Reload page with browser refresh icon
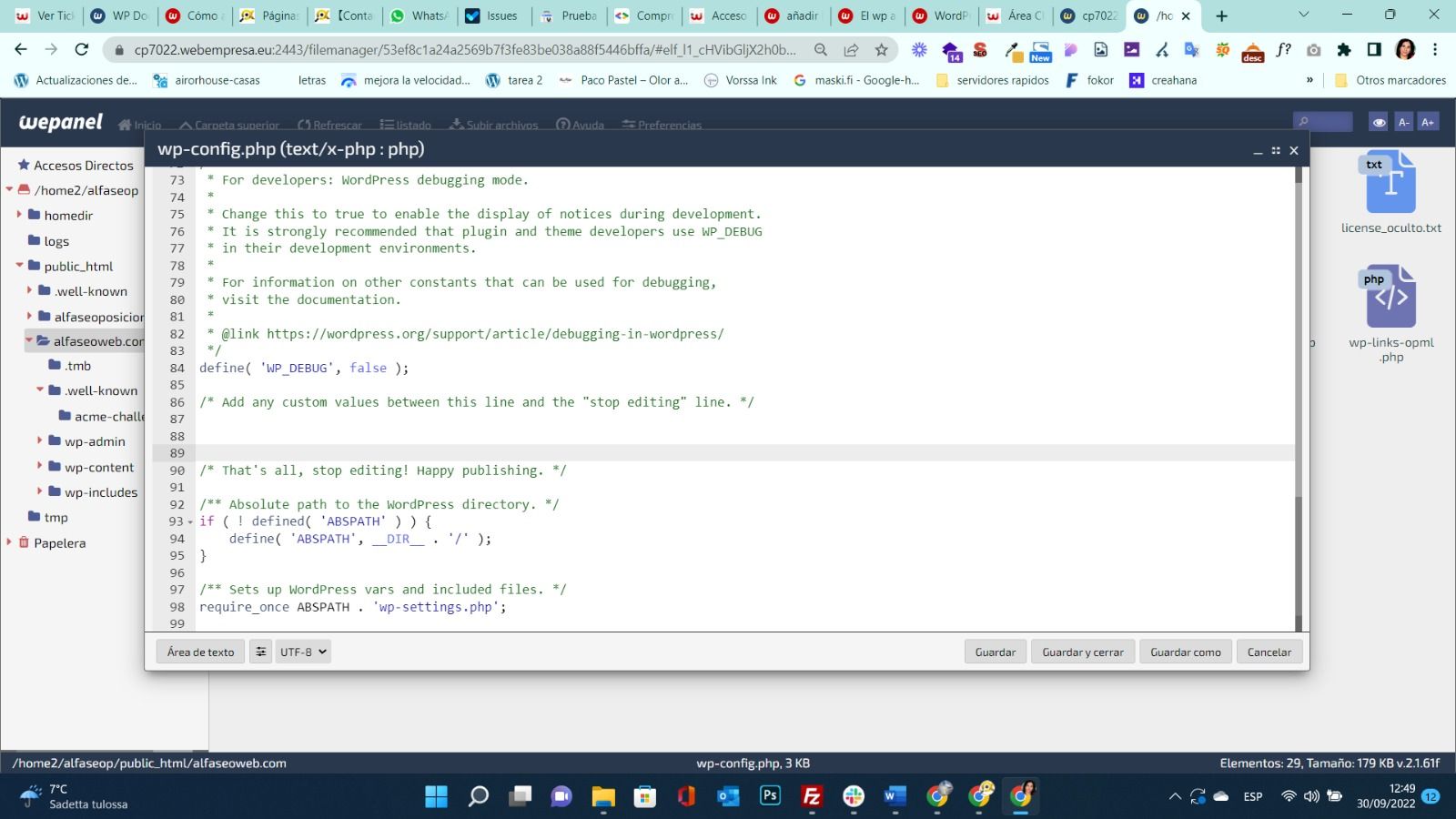The width and height of the screenshot is (1456, 819). (x=82, y=49)
